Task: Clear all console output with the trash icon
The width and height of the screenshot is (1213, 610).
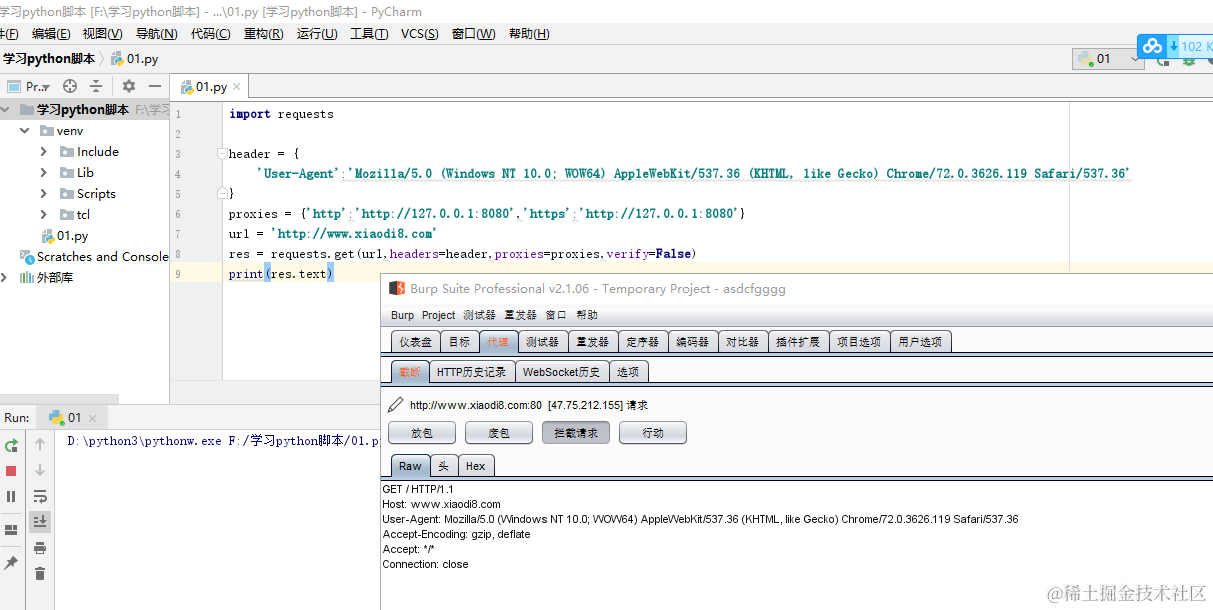Action: [x=40, y=573]
